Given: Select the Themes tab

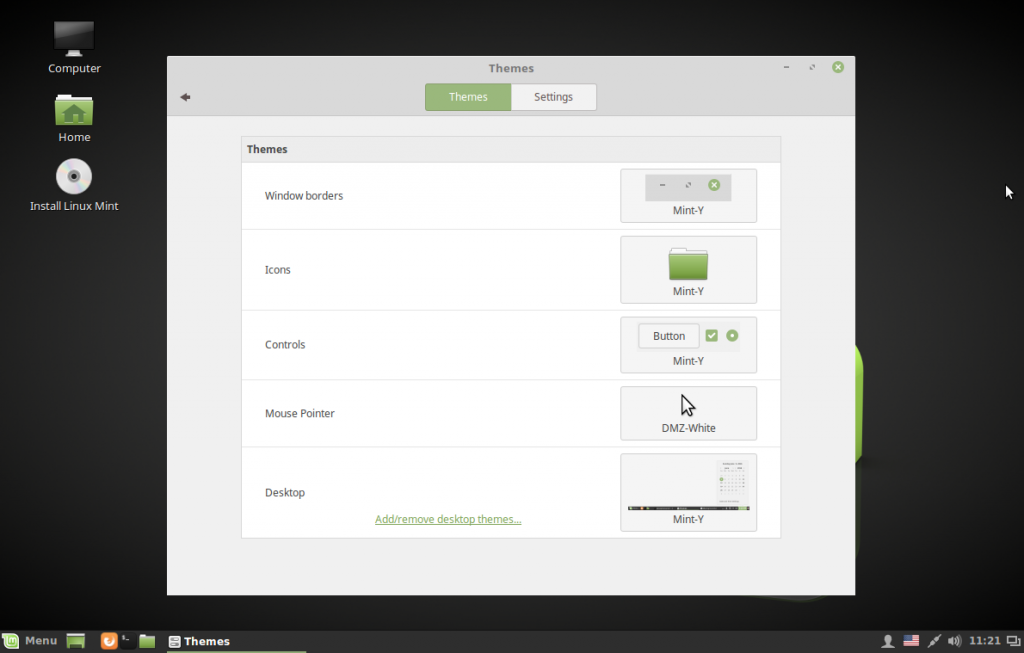Looking at the screenshot, I should pos(467,97).
